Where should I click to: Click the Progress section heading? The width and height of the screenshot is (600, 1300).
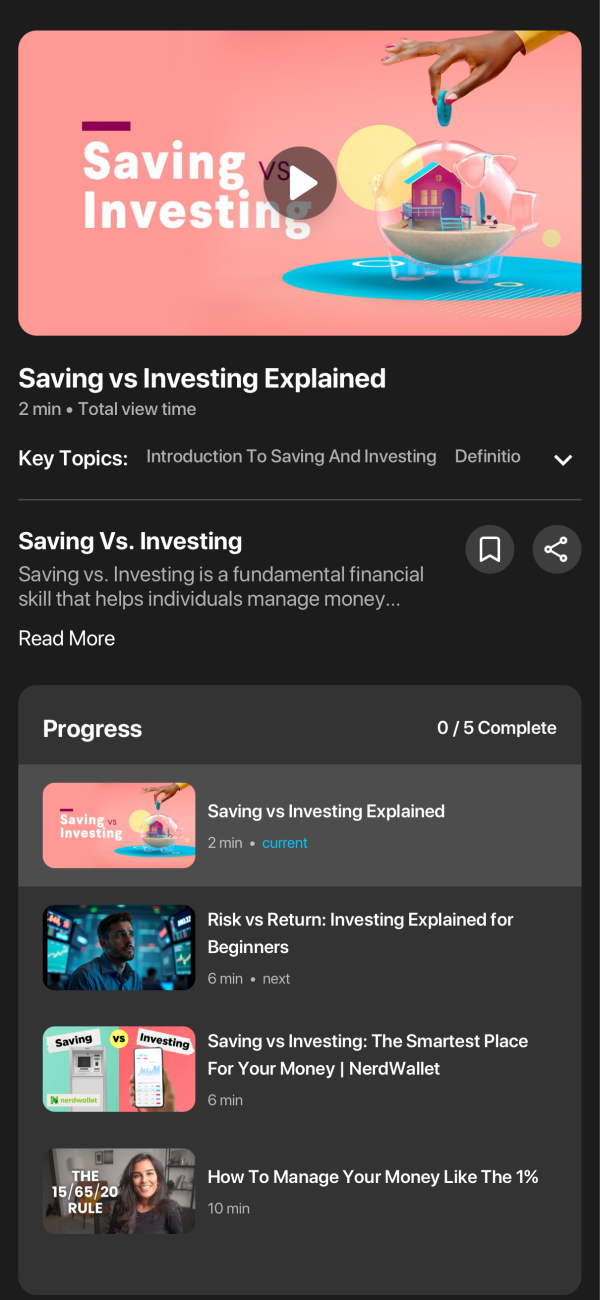(x=92, y=729)
